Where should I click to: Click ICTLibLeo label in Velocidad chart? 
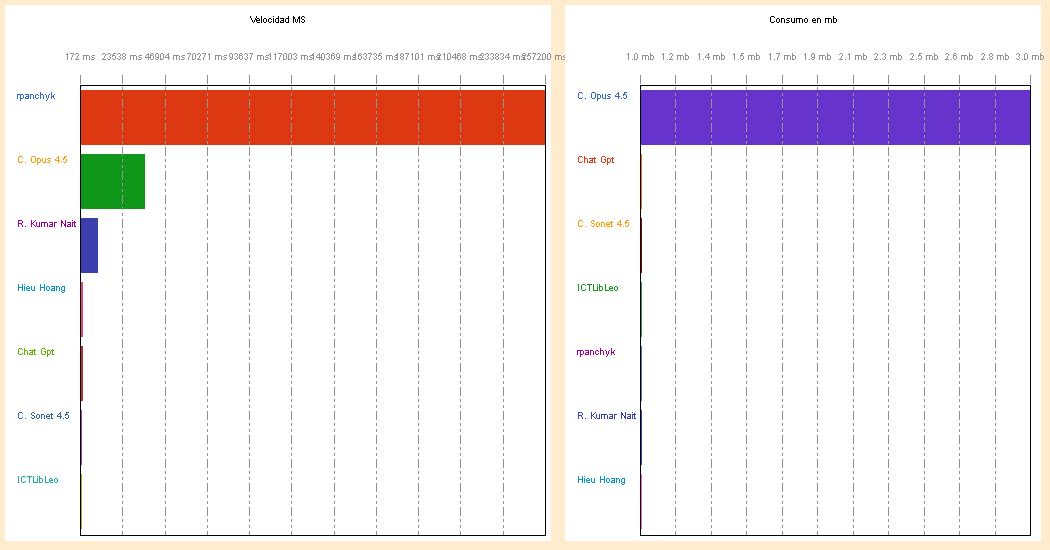pyautogui.click(x=38, y=480)
